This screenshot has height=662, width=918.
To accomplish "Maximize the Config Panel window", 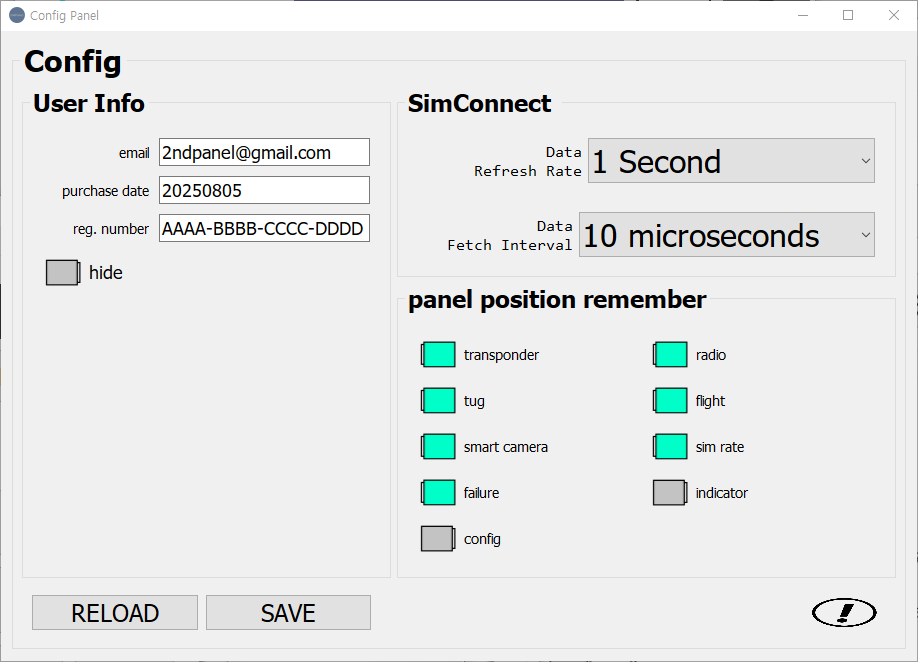I will point(848,15).
